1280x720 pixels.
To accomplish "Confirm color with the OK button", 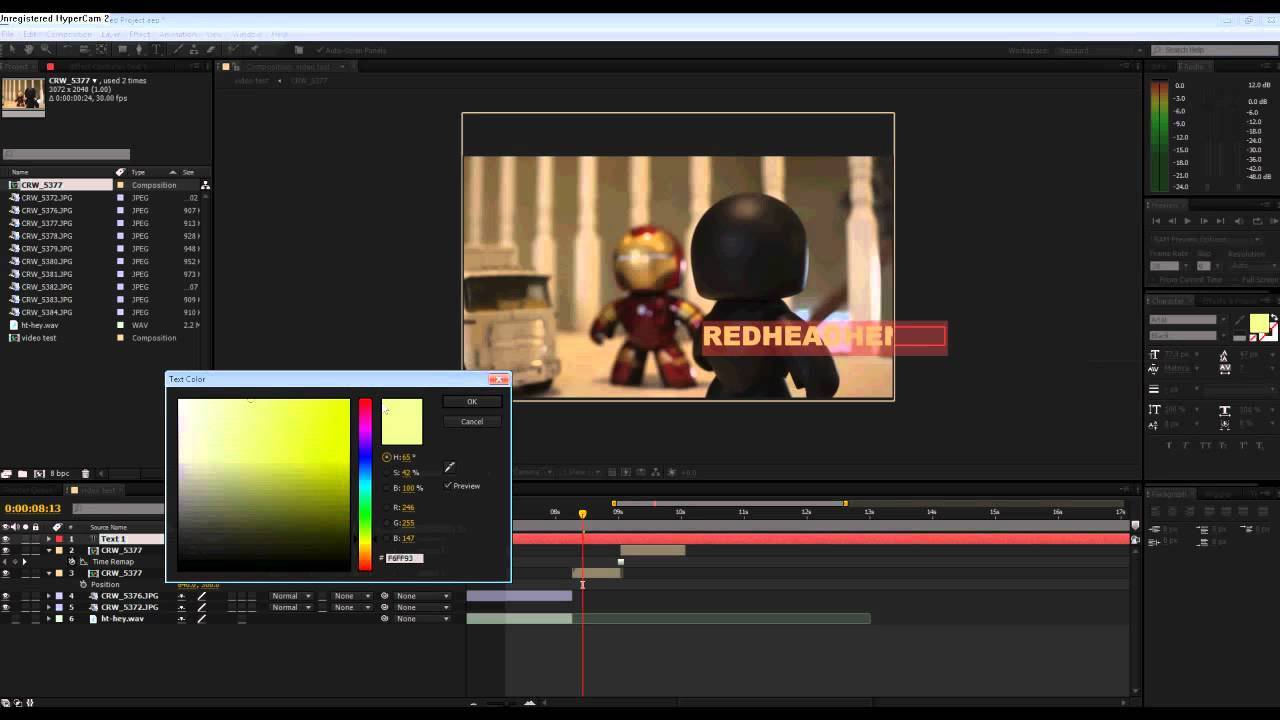I will click(472, 402).
